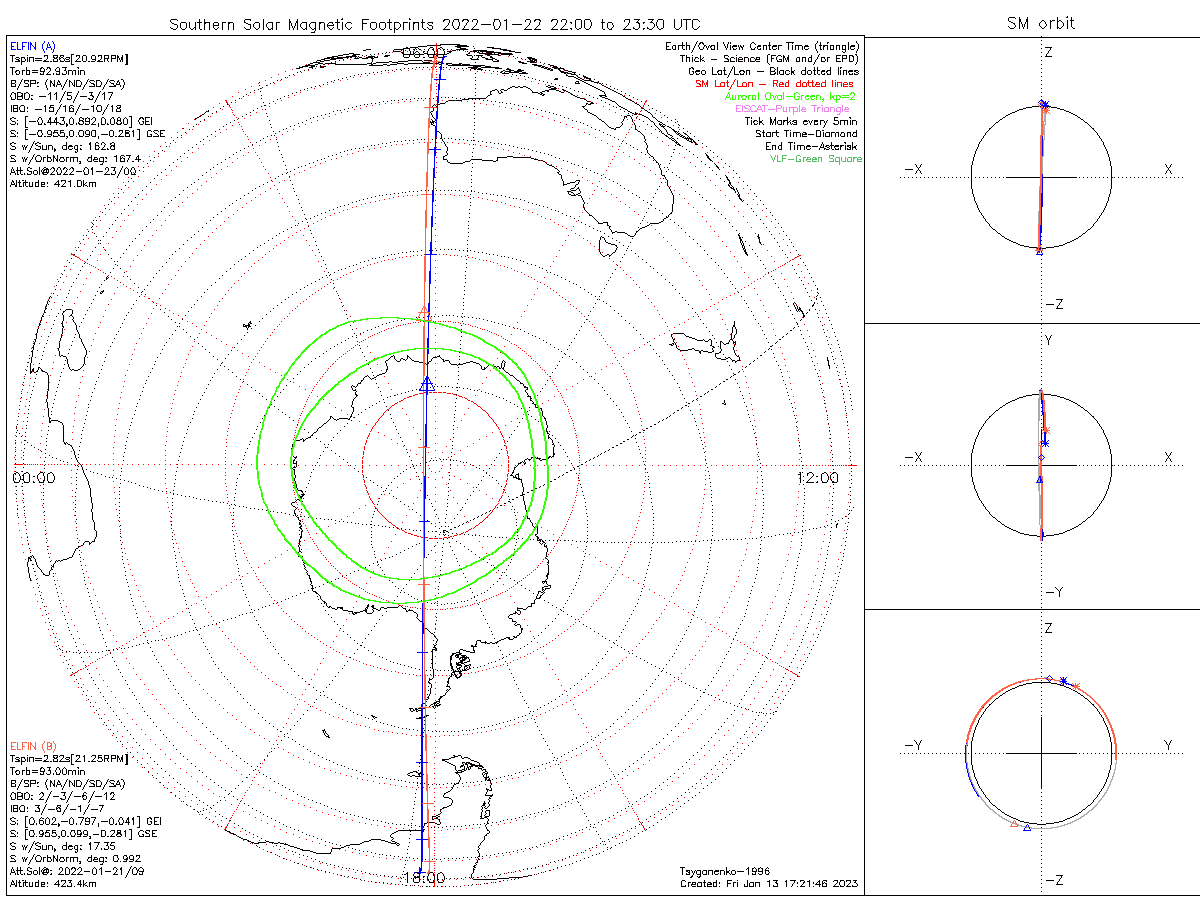This screenshot has width=1200, height=900.
Task: Click legend 'Earth/Oval View Center Time (triangle)'
Action: click(761, 46)
